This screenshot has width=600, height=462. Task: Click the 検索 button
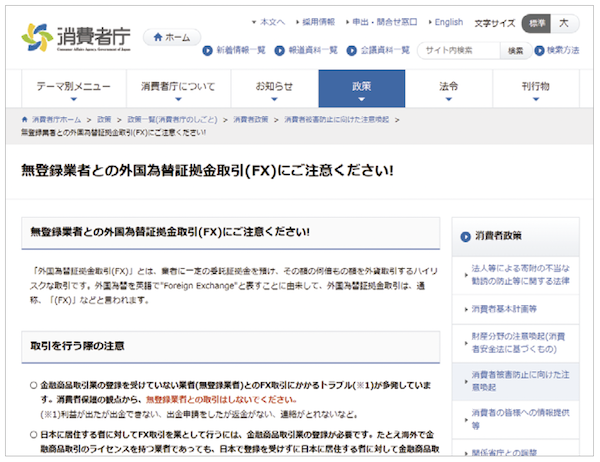click(515, 50)
